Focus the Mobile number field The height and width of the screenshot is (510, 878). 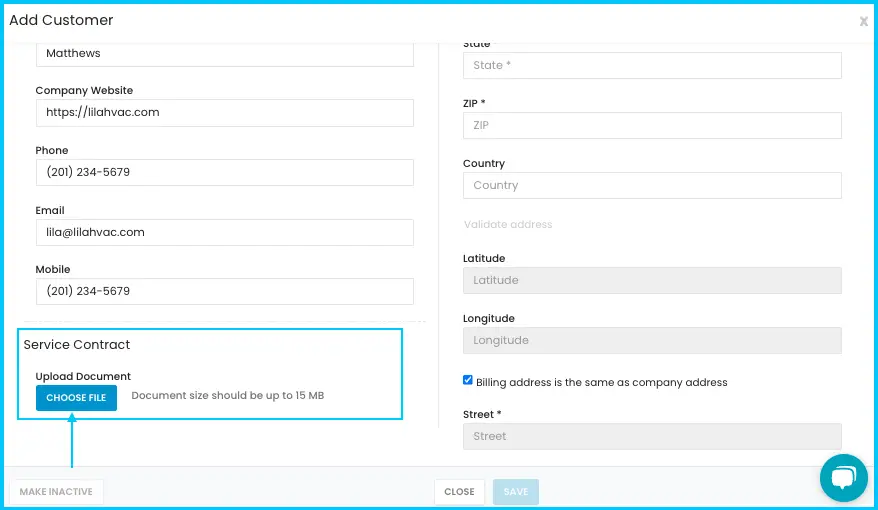[225, 291]
